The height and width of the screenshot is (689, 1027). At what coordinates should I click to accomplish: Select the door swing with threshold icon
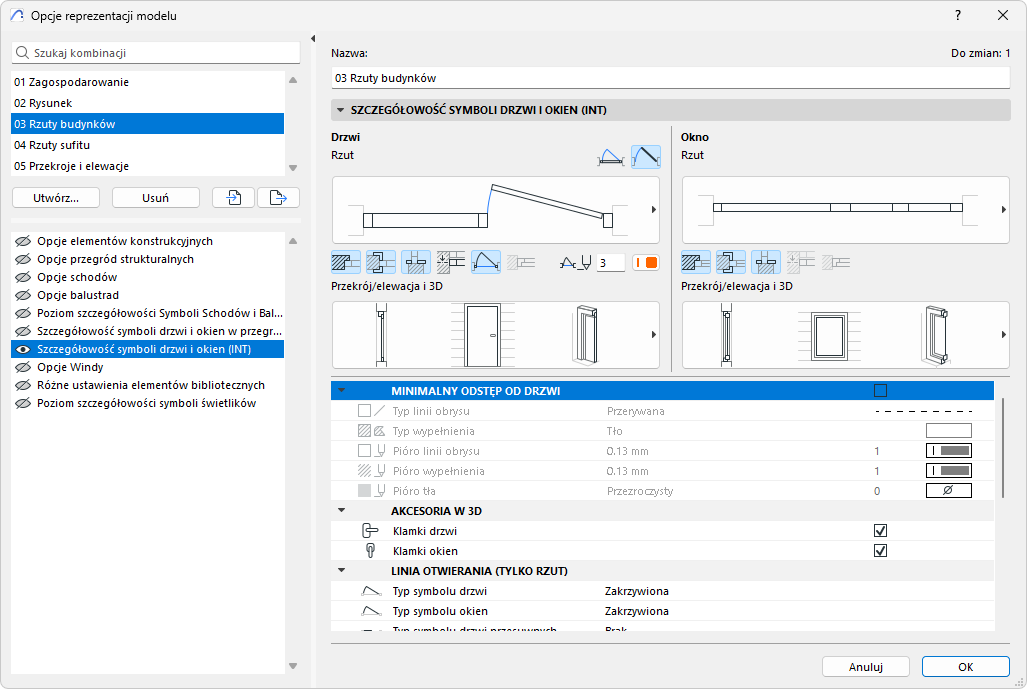point(610,156)
